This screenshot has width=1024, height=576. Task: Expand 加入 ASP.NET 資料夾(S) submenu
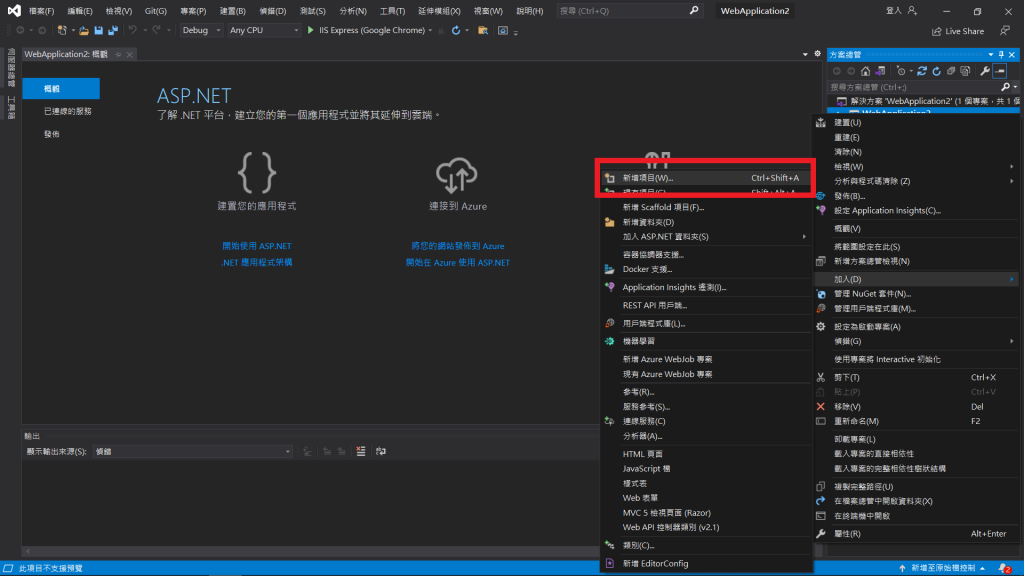[805, 236]
